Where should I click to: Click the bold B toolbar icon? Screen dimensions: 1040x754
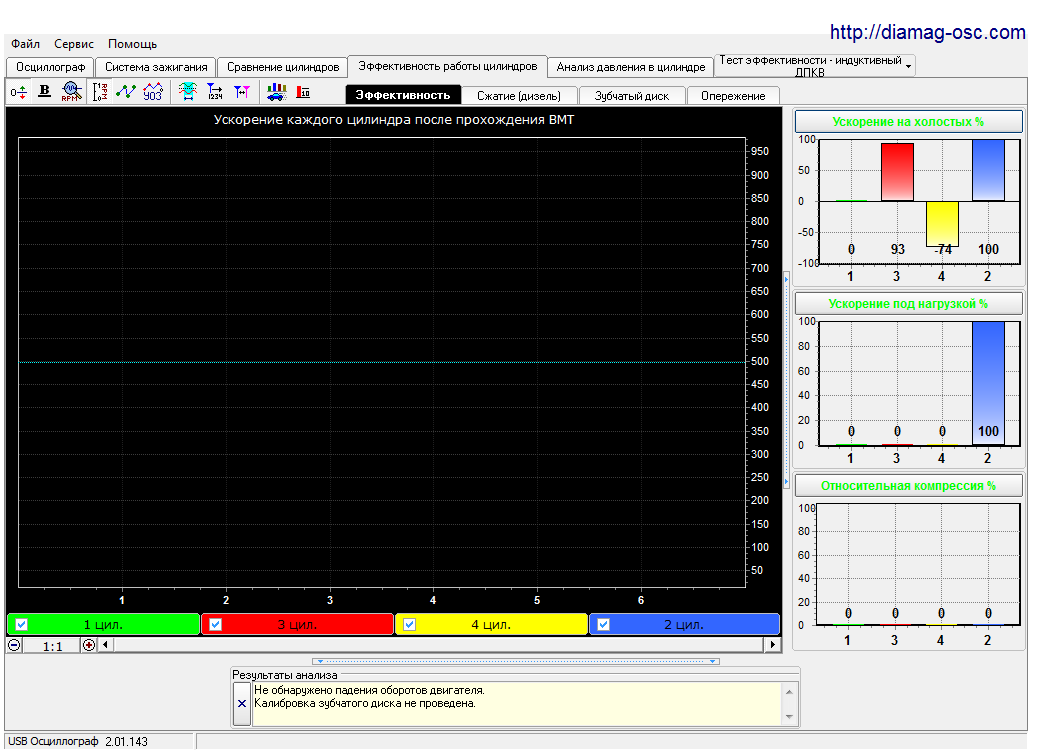point(44,91)
